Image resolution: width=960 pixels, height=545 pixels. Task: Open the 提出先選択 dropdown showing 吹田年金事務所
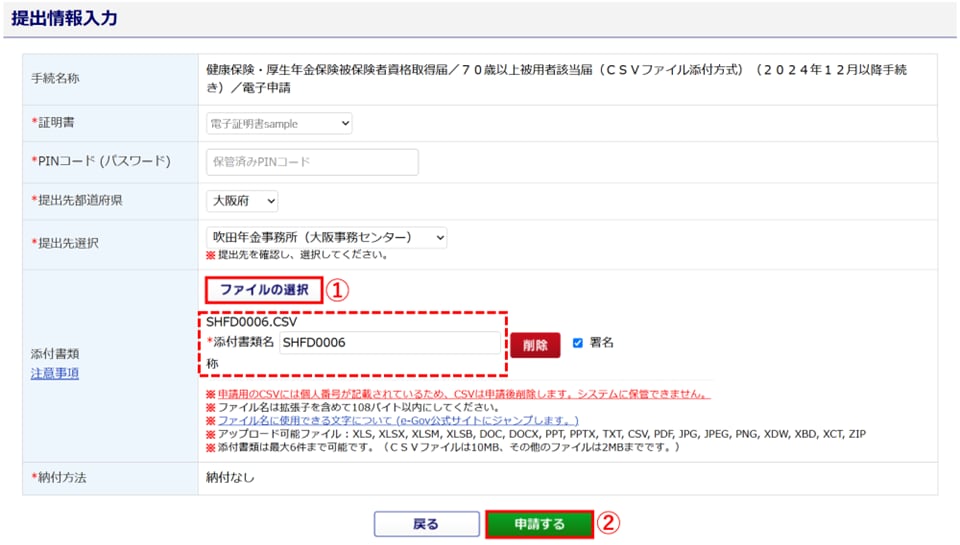pyautogui.click(x=325, y=238)
